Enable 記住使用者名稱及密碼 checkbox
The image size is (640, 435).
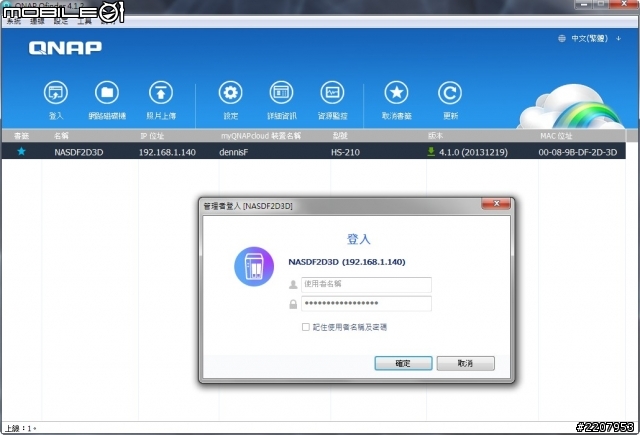tap(306, 327)
